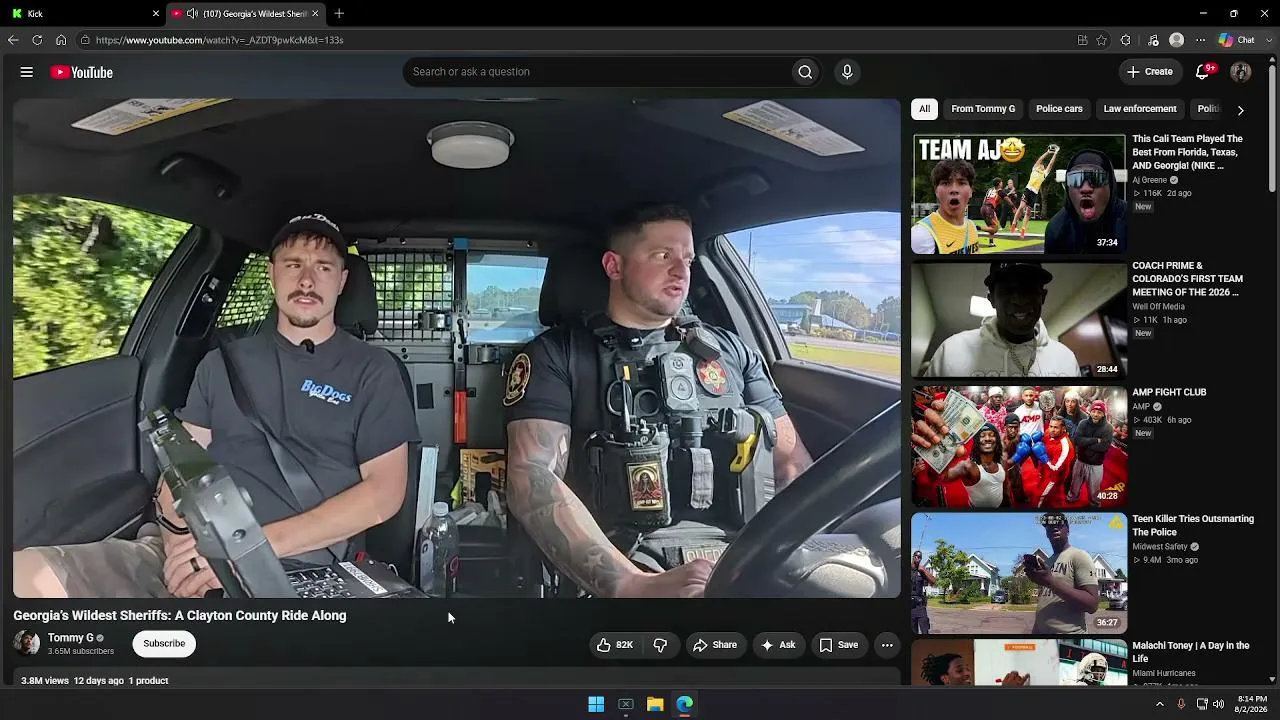1280x720 pixels.
Task: Click the Share button
Action: pyautogui.click(x=715, y=645)
